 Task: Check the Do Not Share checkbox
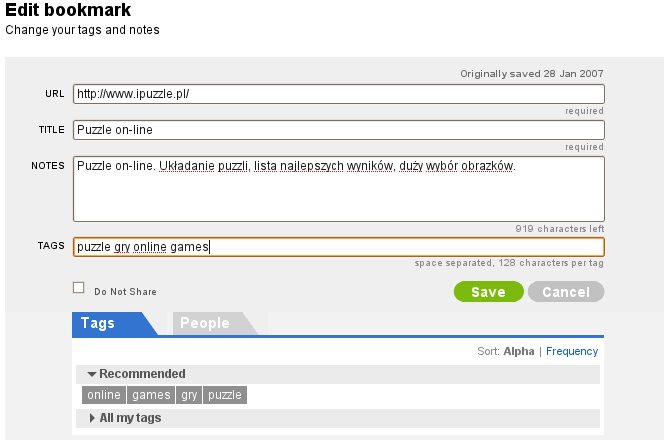coord(79,288)
